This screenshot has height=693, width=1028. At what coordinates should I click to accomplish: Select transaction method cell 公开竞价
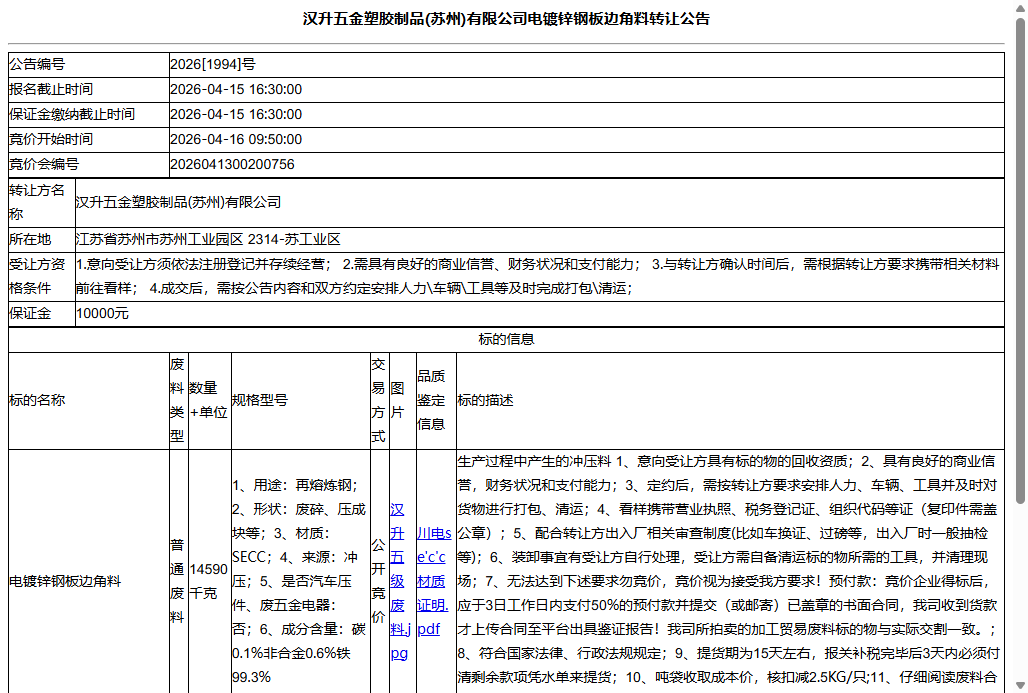click(378, 582)
